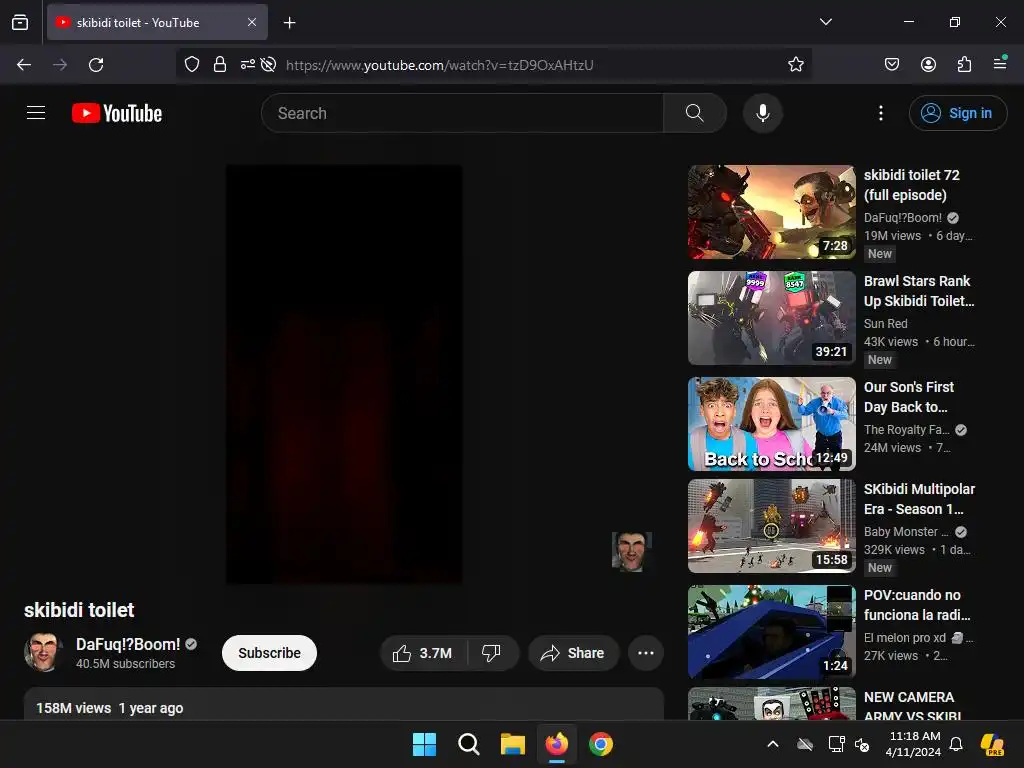Open the YouTube guide hamburger menu
This screenshot has height=768, width=1024.
pyautogui.click(x=36, y=113)
